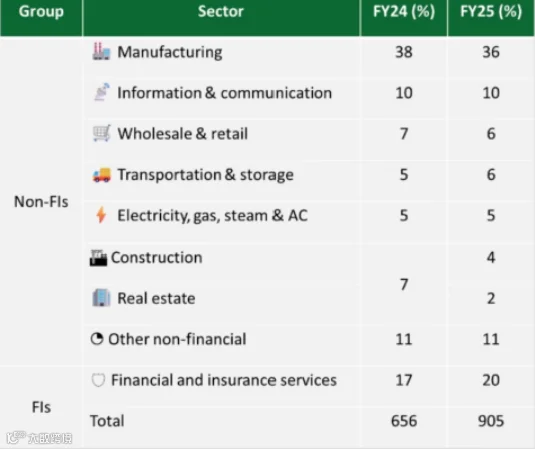Click the Real estate building icon
The width and height of the screenshot is (535, 450).
[x=101, y=298]
